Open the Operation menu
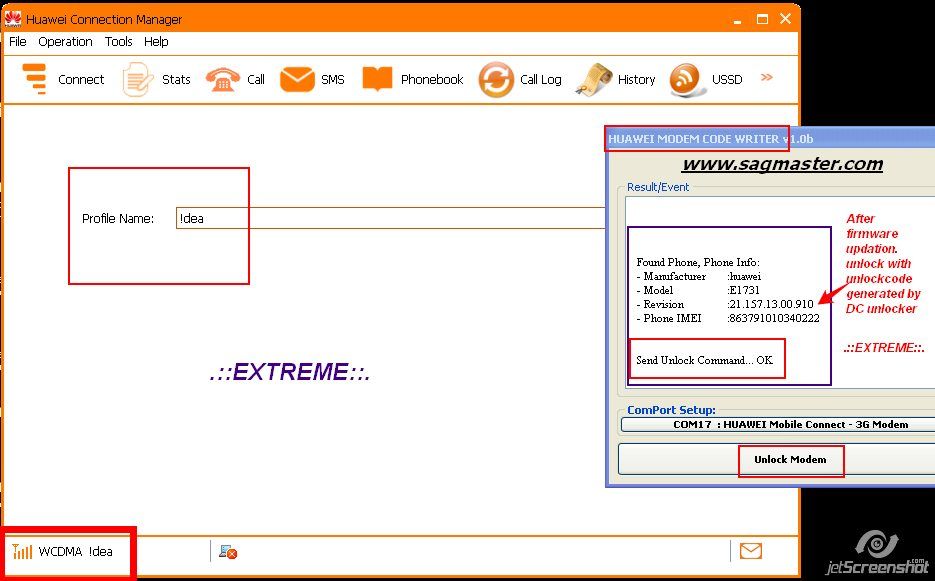 (65, 42)
